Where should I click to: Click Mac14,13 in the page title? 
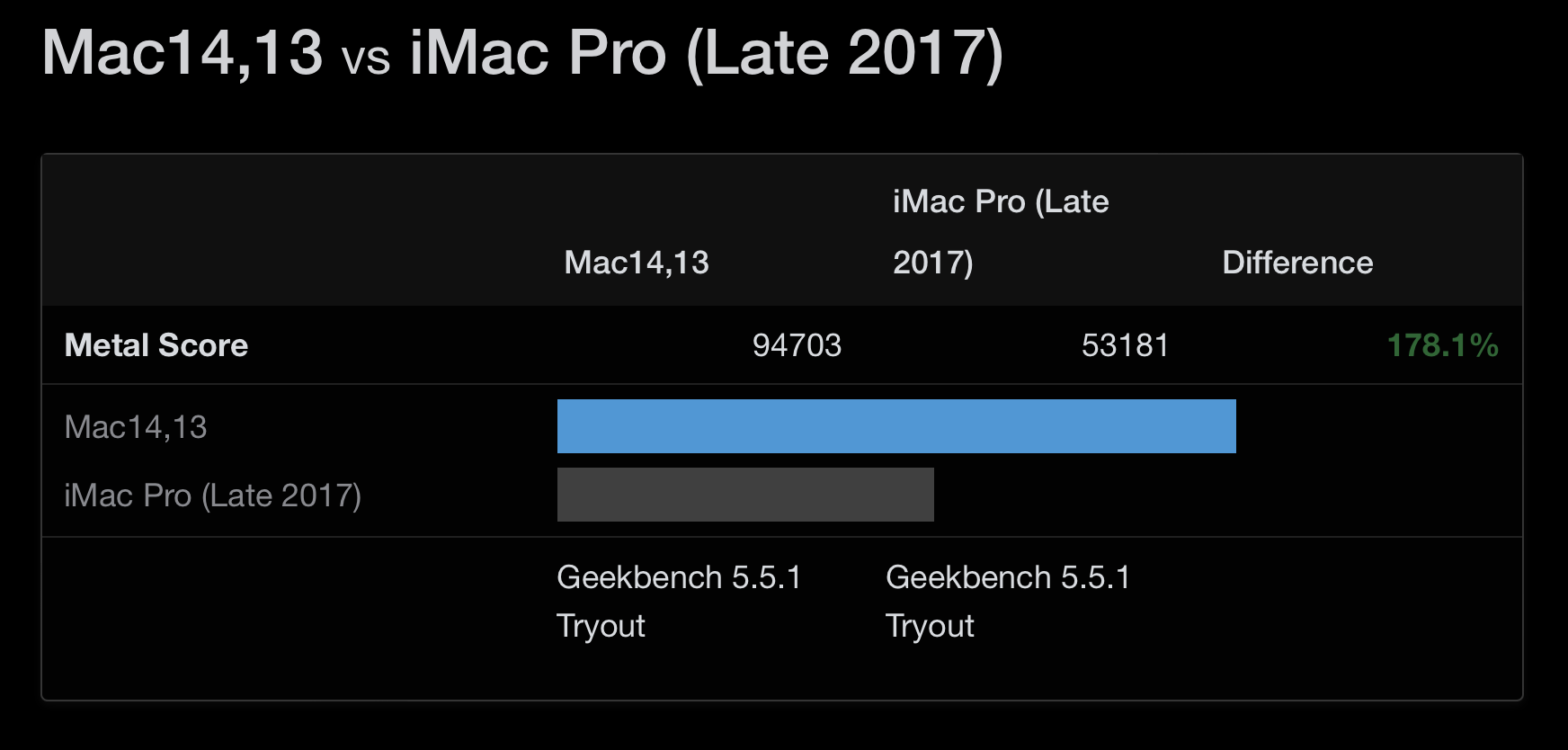[x=183, y=53]
